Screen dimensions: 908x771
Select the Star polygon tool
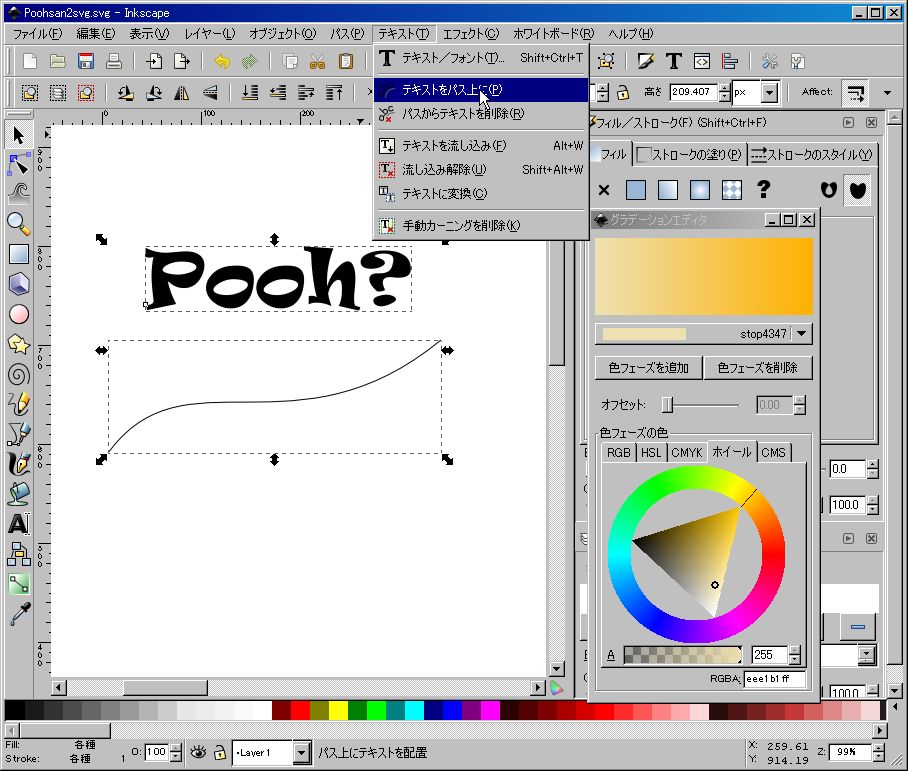coord(18,344)
